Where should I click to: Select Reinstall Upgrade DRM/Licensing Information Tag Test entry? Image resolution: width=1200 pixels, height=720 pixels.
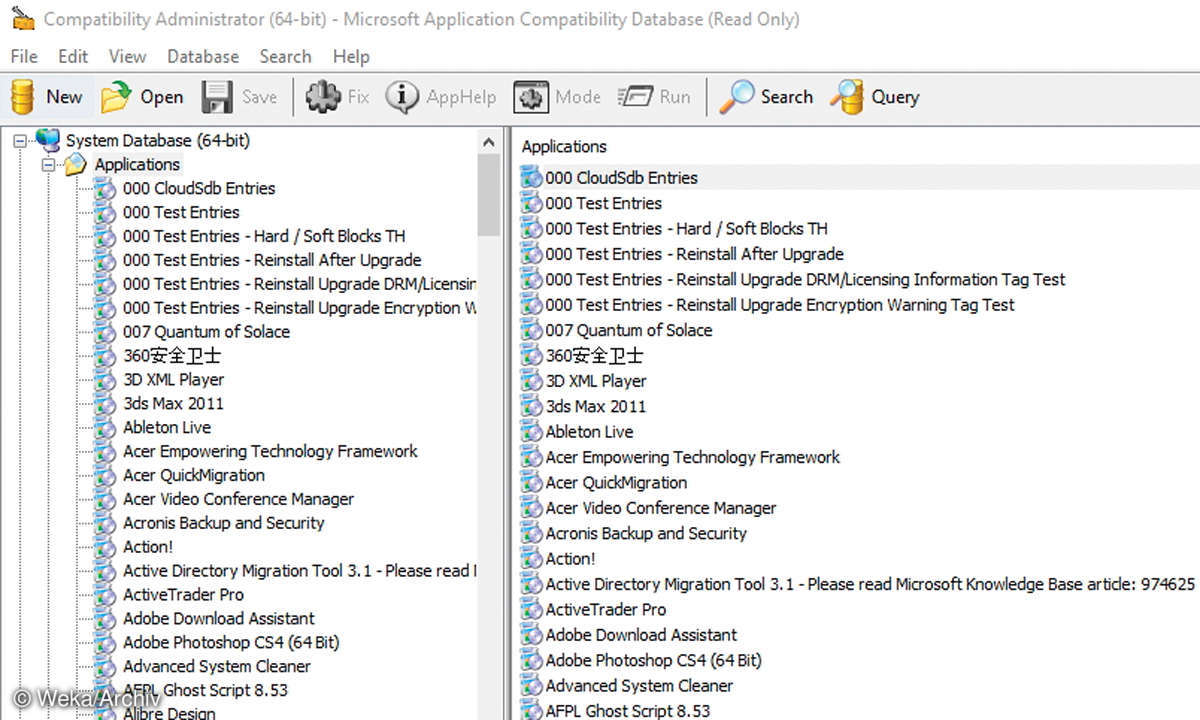[805, 280]
